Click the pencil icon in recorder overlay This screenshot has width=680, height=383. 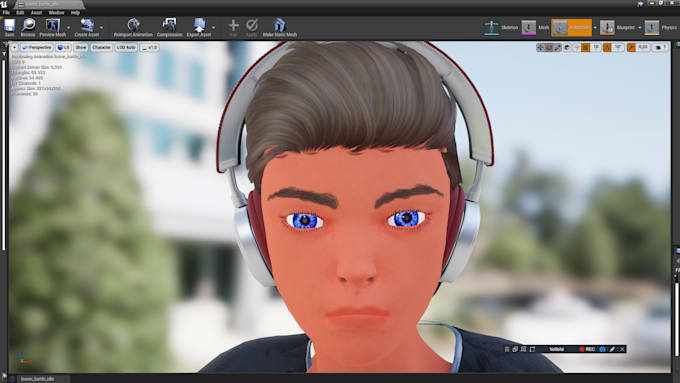coord(612,349)
